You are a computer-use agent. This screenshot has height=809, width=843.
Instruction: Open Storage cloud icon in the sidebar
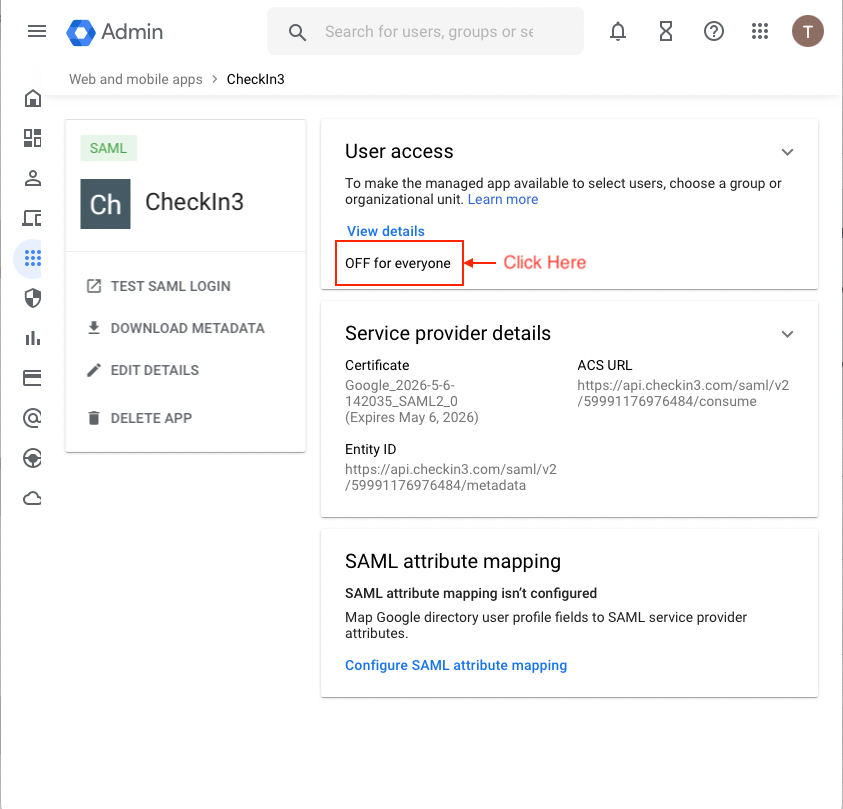(x=32, y=498)
